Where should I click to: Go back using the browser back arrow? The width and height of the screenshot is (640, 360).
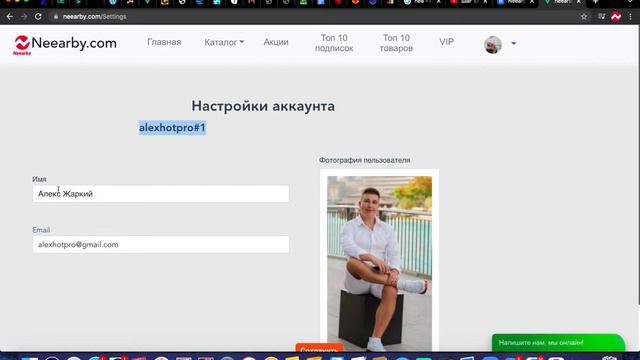click(x=9, y=17)
